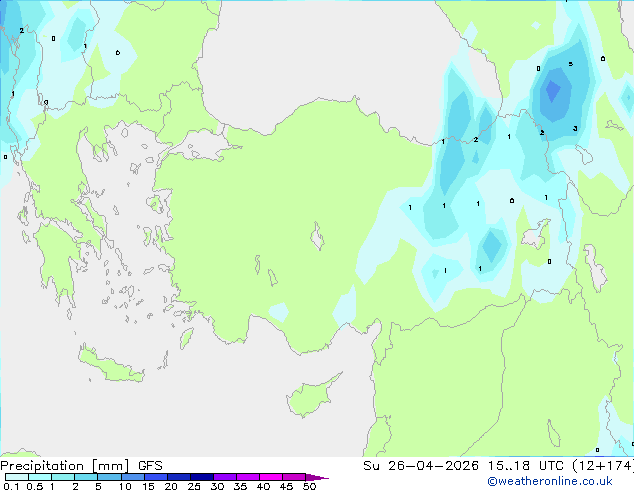634x490 pixels.
Task: Click the 0.5–1 mm legend color swatch
Action: tap(40, 477)
